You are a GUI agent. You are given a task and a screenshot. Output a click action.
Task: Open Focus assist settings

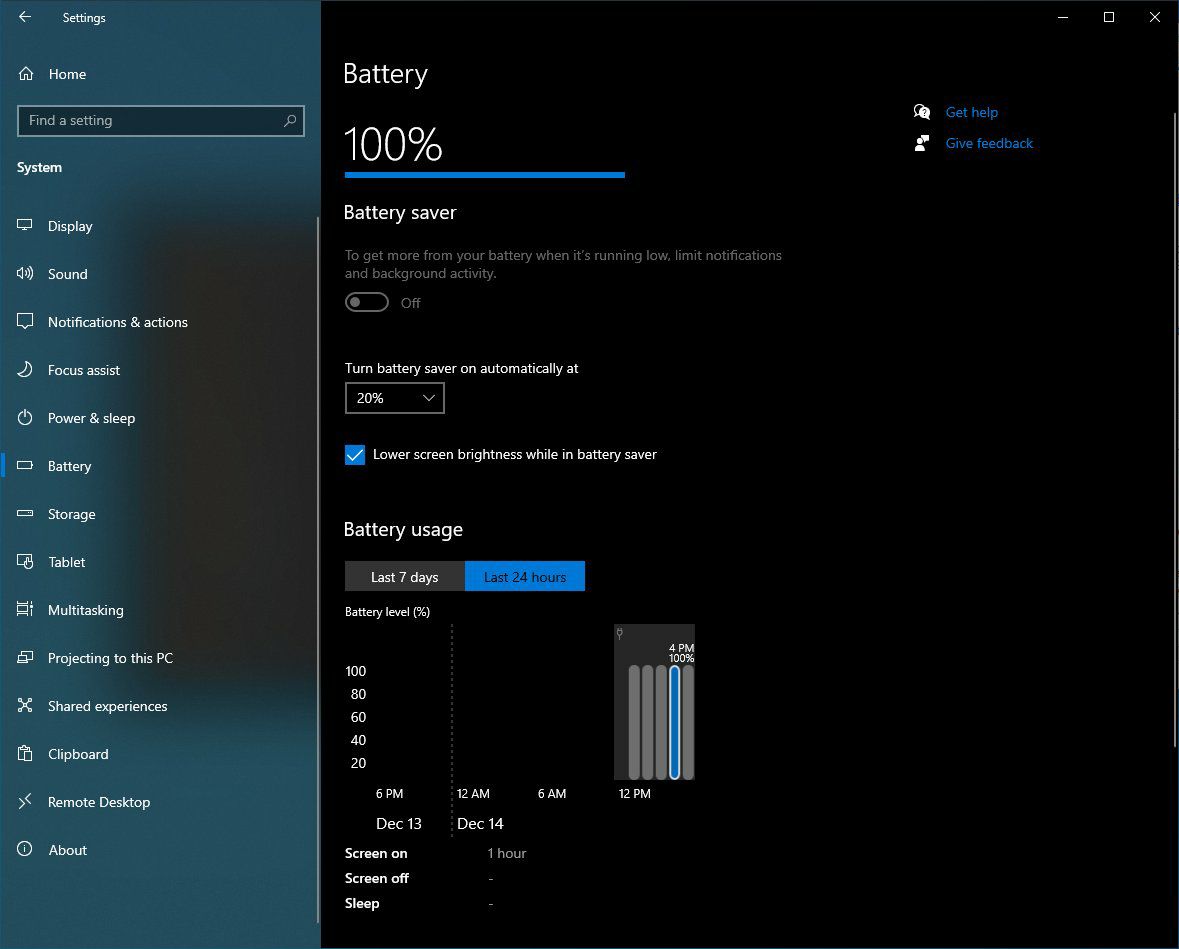point(159,369)
